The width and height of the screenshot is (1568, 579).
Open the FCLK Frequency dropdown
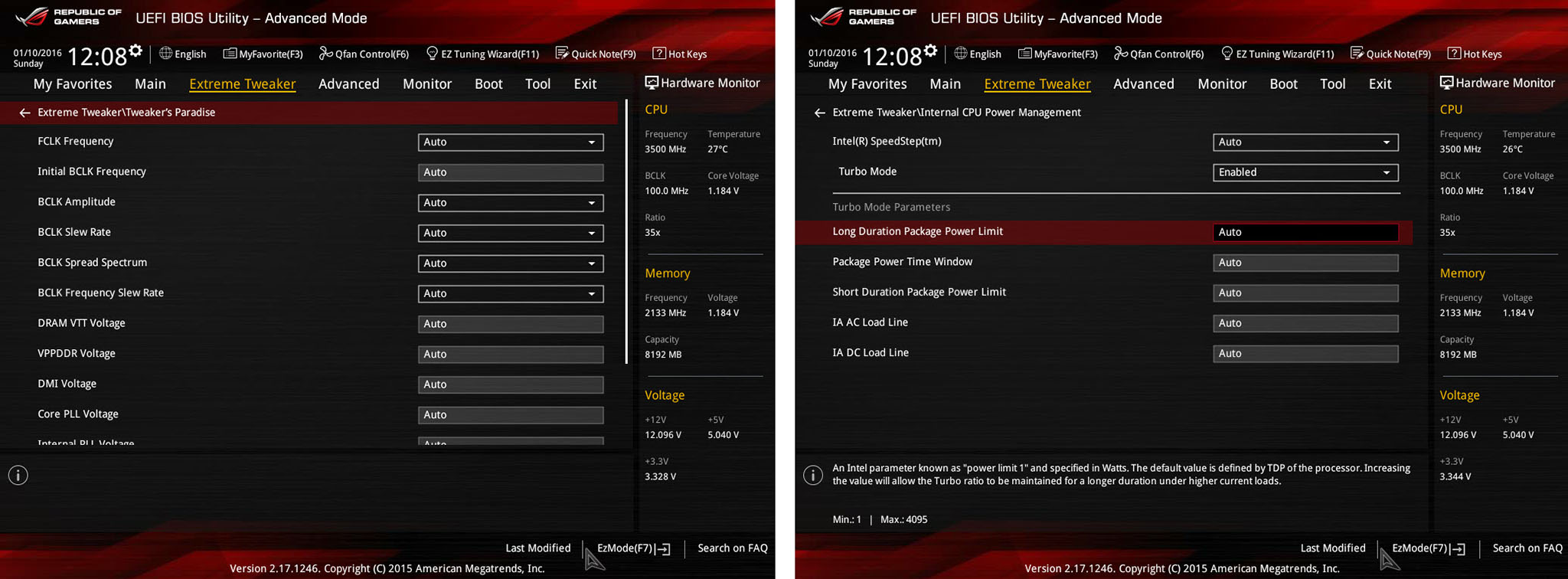[x=511, y=142]
